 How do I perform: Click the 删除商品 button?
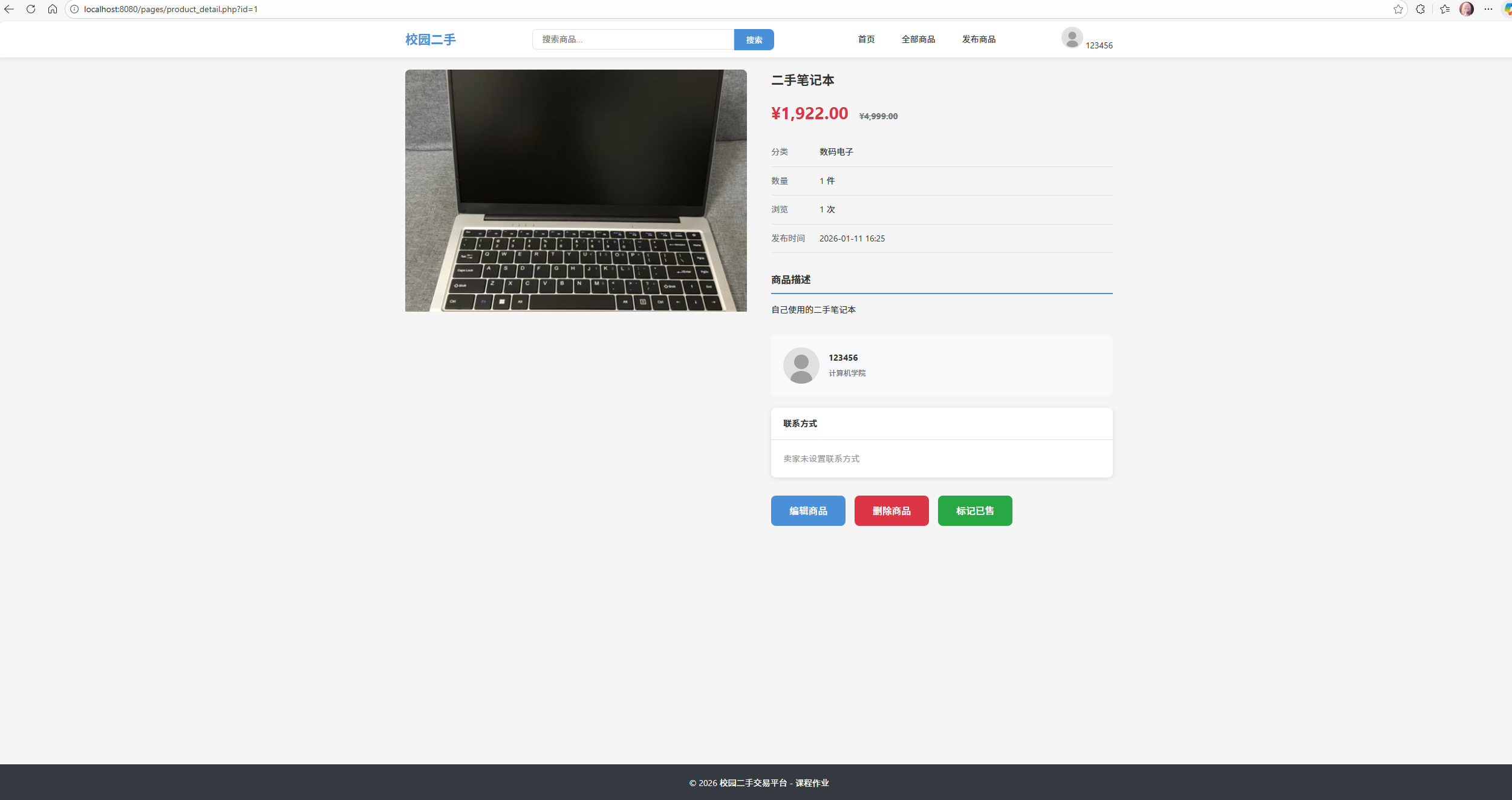coord(891,510)
